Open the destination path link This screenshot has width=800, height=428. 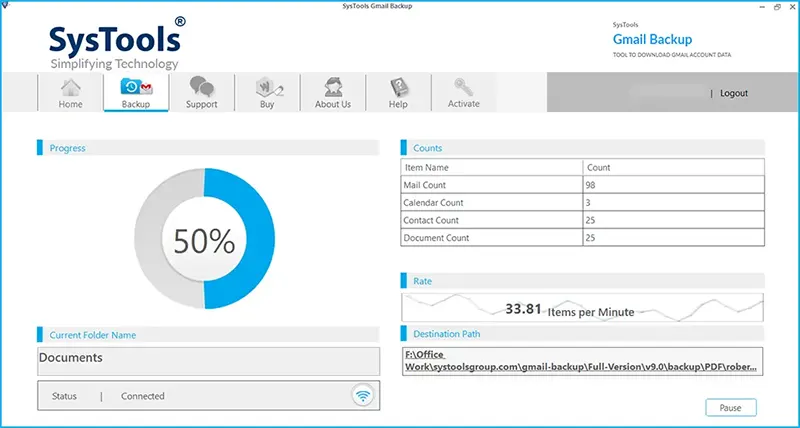pos(582,361)
